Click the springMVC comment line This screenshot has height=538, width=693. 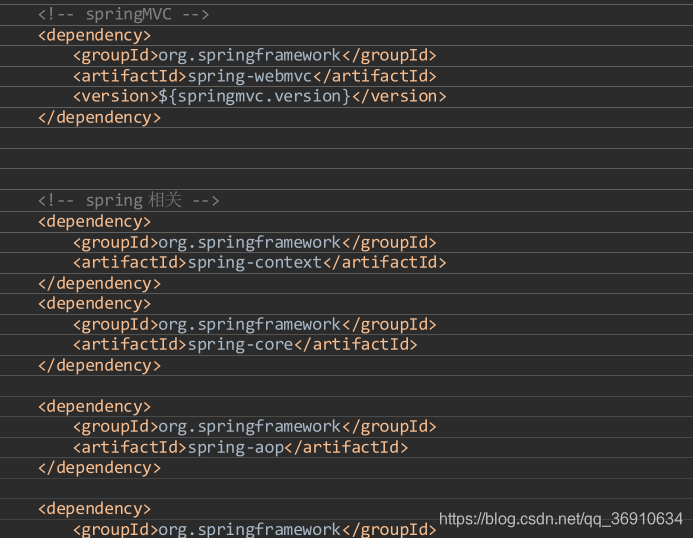click(x=123, y=15)
